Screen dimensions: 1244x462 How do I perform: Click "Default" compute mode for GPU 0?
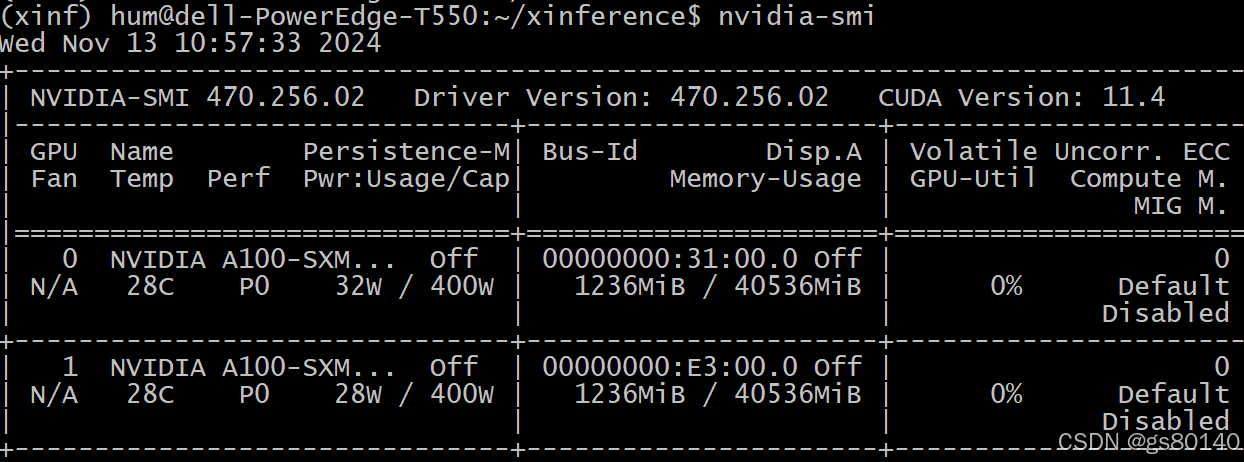(1173, 287)
